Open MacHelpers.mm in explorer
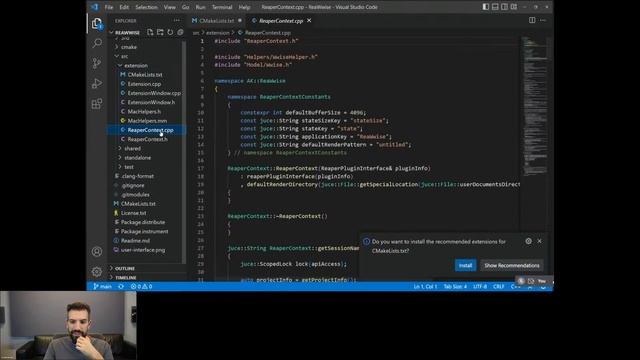 (147, 121)
